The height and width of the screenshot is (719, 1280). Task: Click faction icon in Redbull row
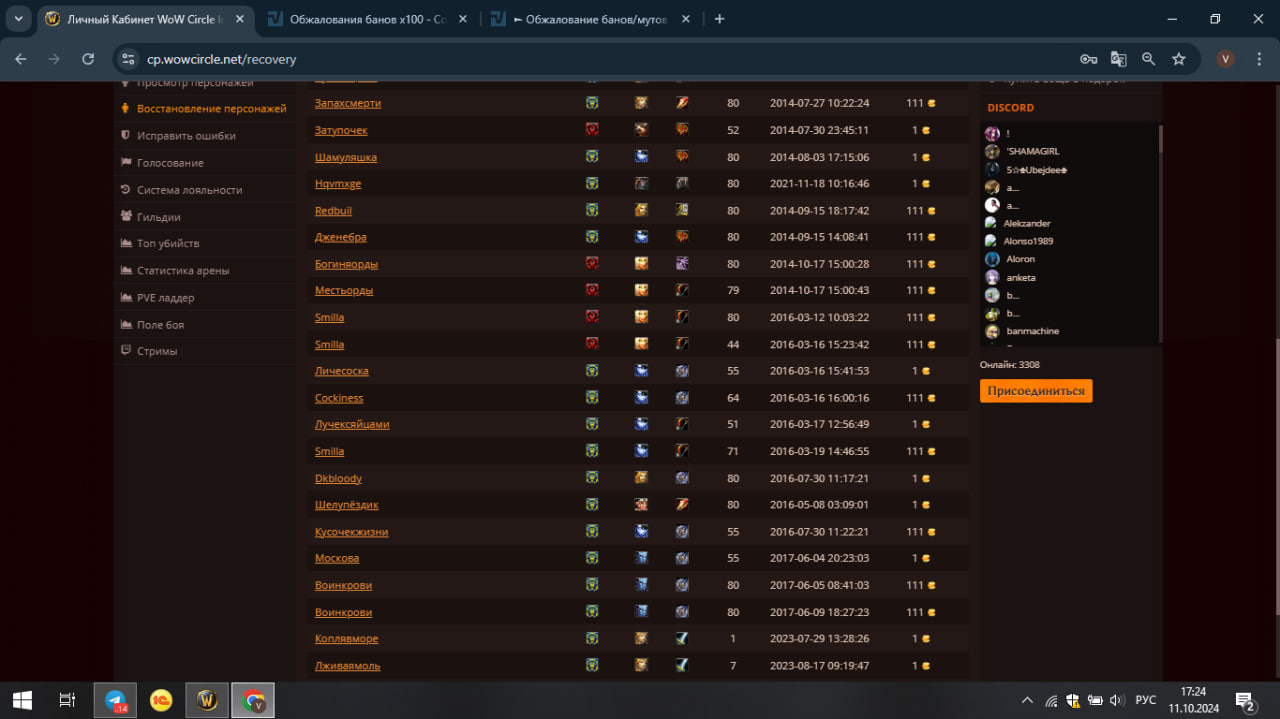592,210
